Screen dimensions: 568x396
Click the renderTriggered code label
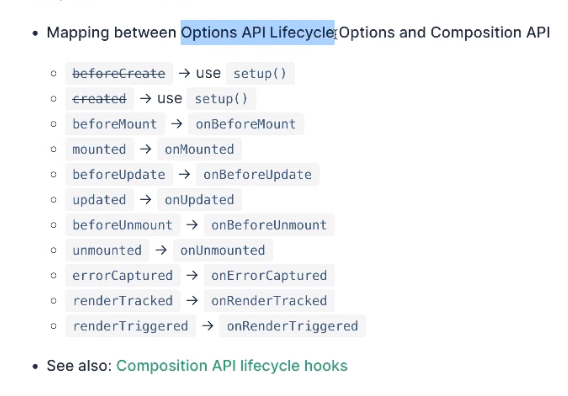point(130,326)
